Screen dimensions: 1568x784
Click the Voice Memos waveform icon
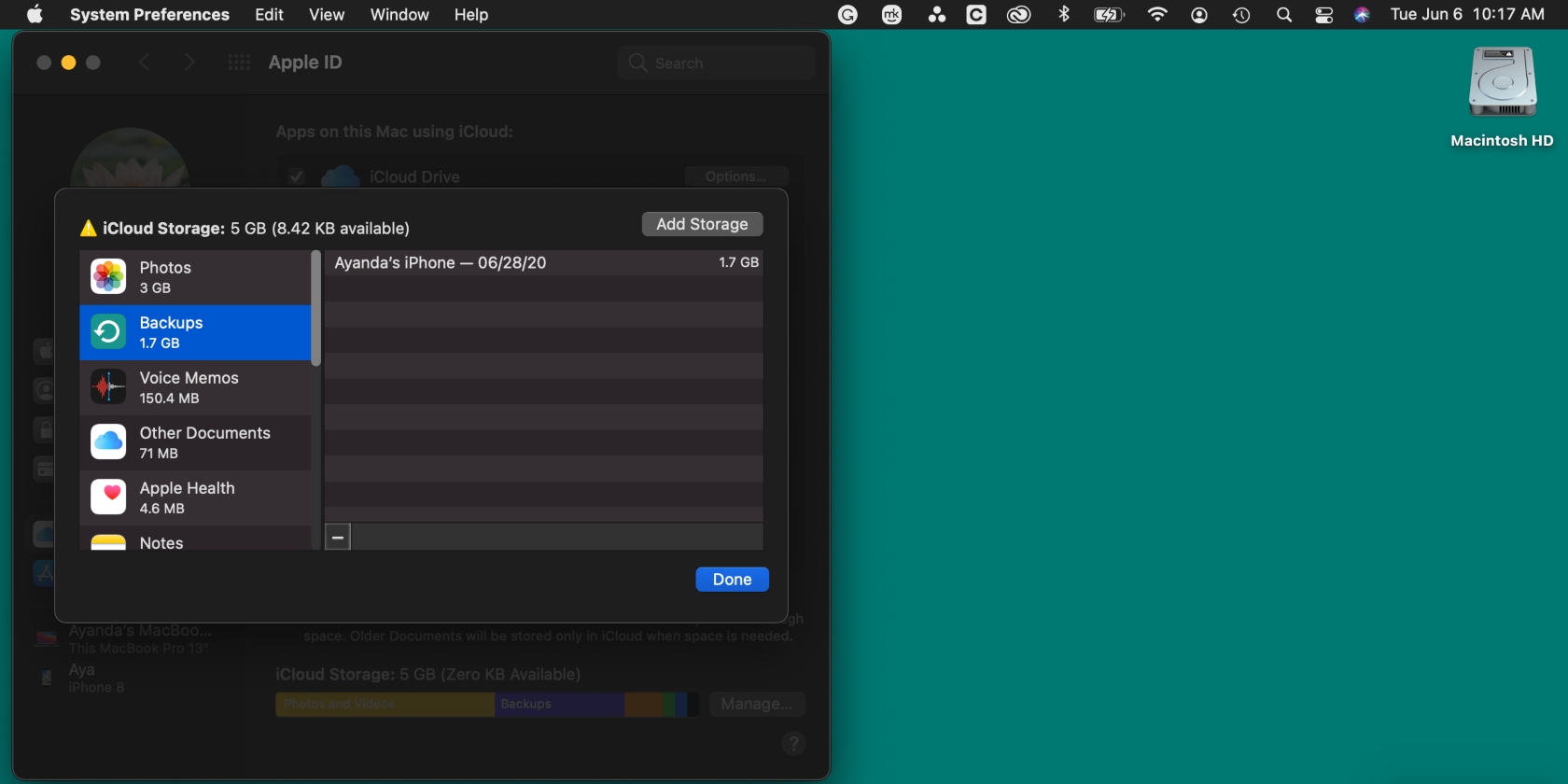pos(108,387)
